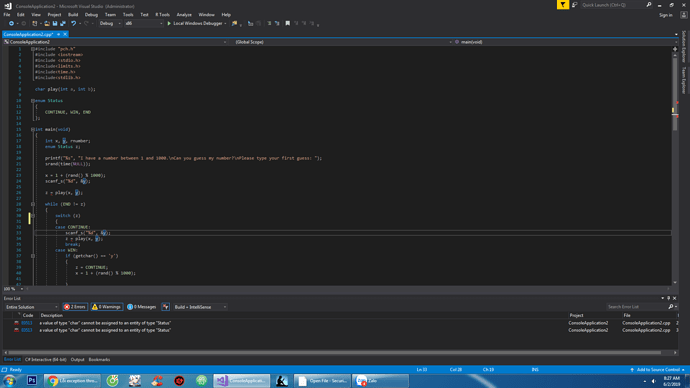
Task: Open the Solution Explorer side tab
Action: pos(684,46)
